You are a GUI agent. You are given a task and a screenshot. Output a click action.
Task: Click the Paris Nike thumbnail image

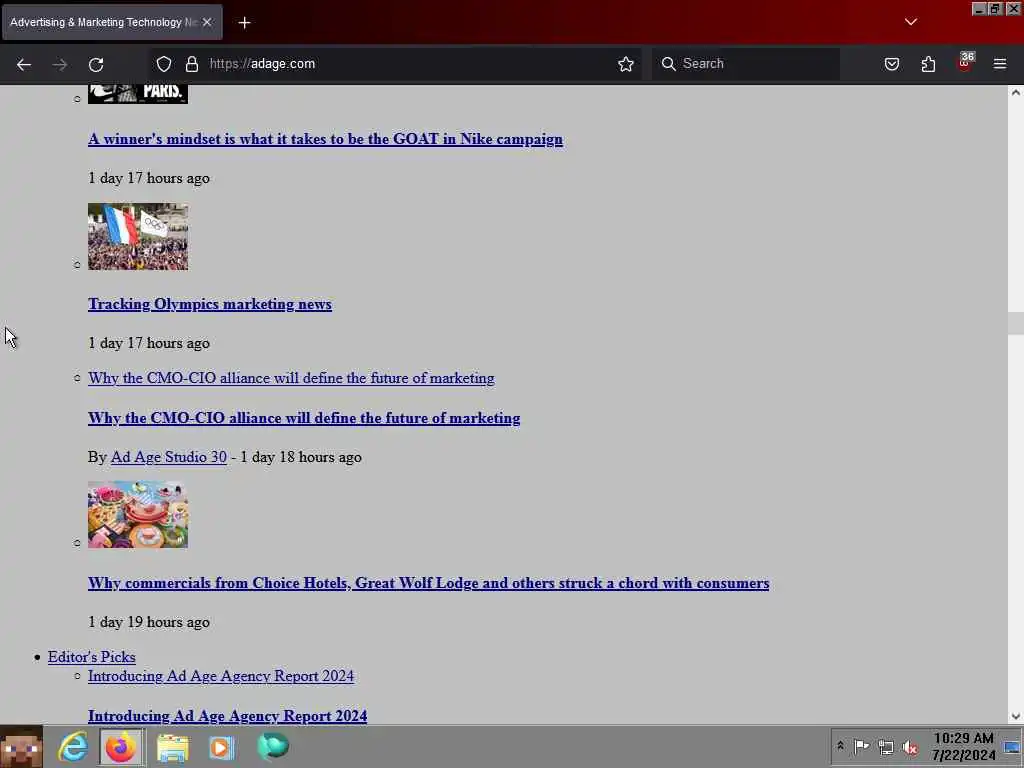[138, 94]
